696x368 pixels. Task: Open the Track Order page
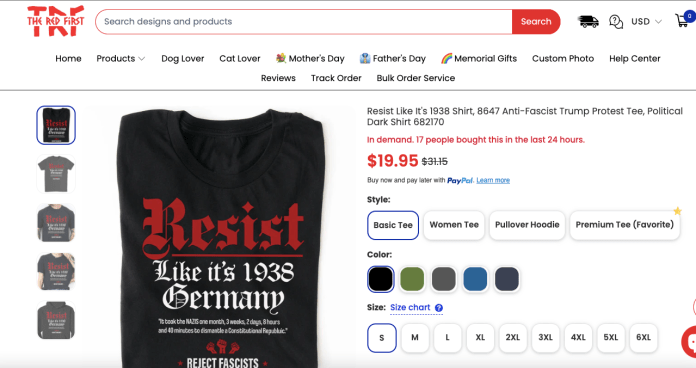click(336, 78)
